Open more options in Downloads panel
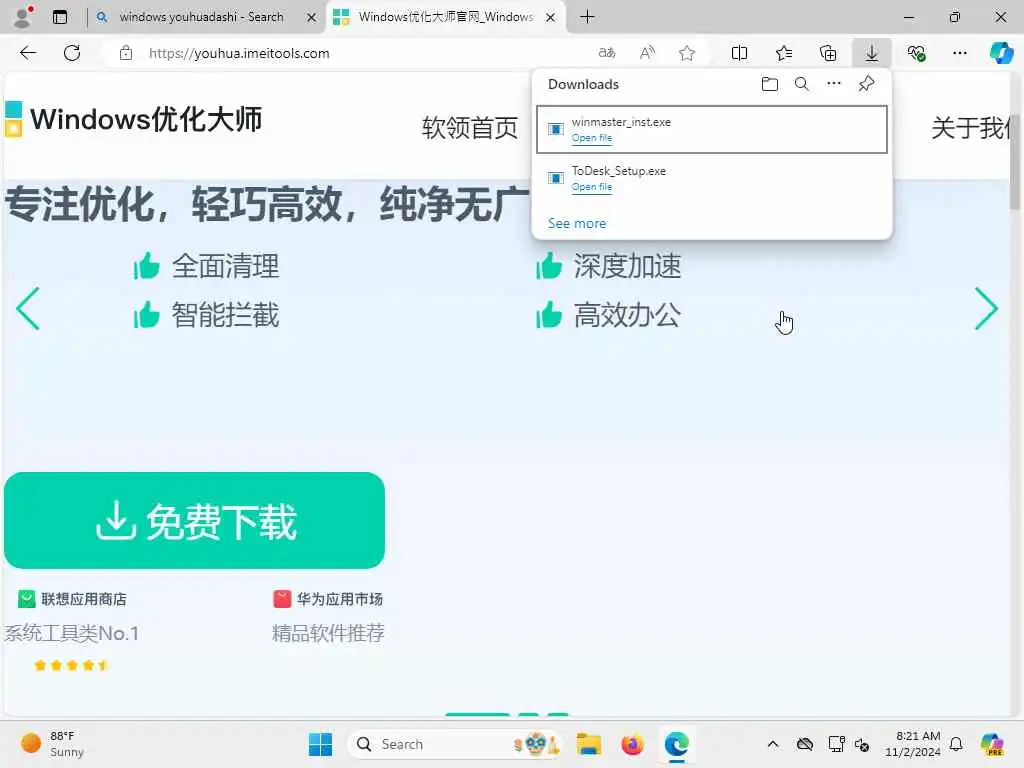The image size is (1024, 768). coord(834,84)
